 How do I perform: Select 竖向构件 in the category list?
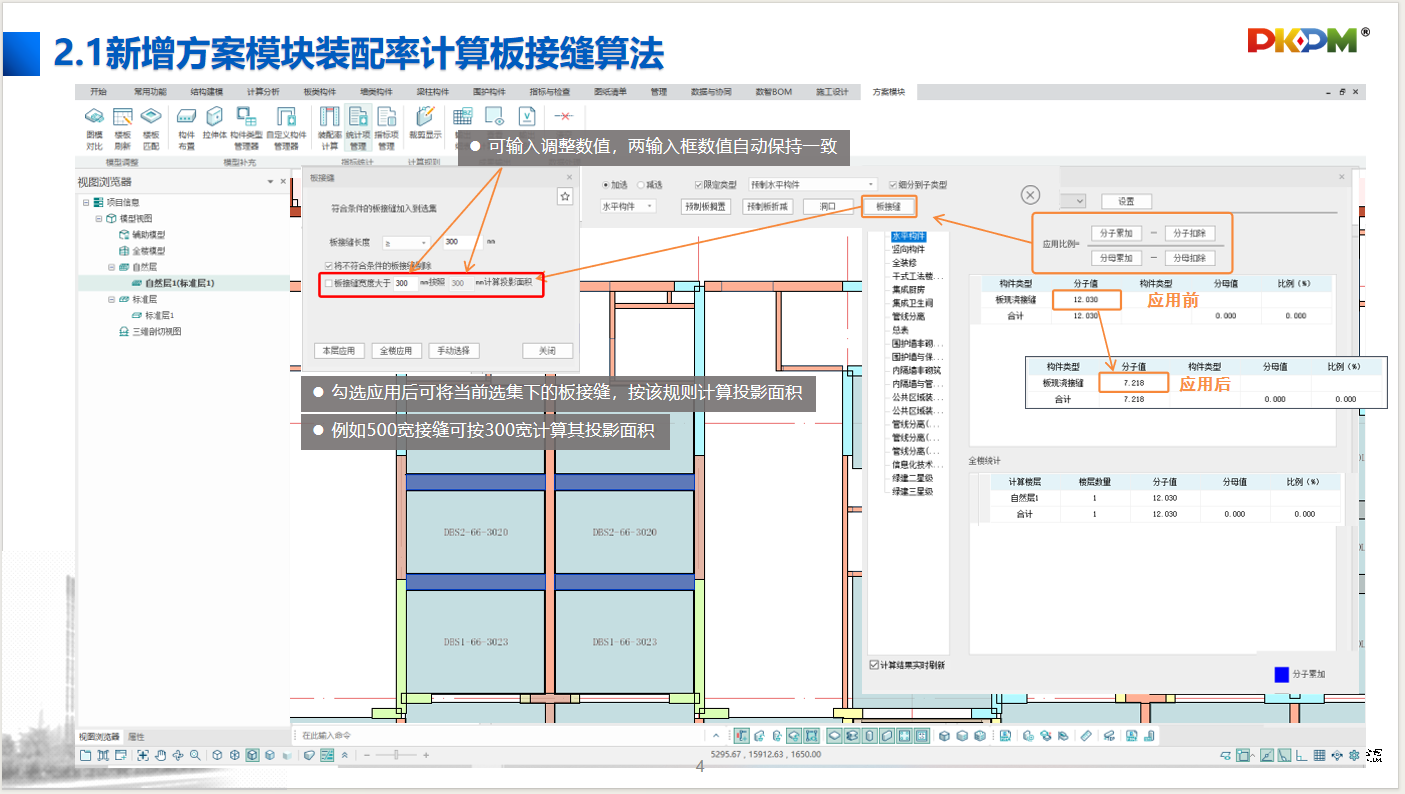(x=909, y=250)
